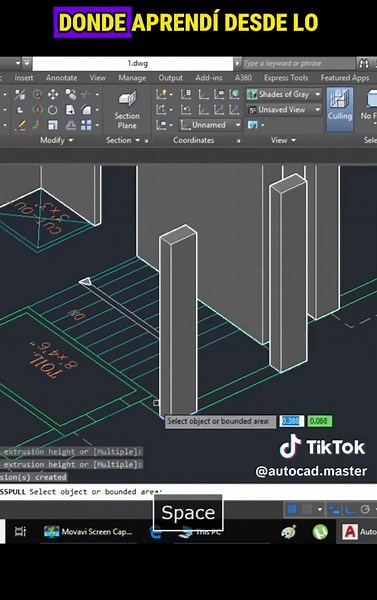This screenshot has width=377, height=600.
Task: Open the Array tool flyout arrow
Action: pos(97,125)
